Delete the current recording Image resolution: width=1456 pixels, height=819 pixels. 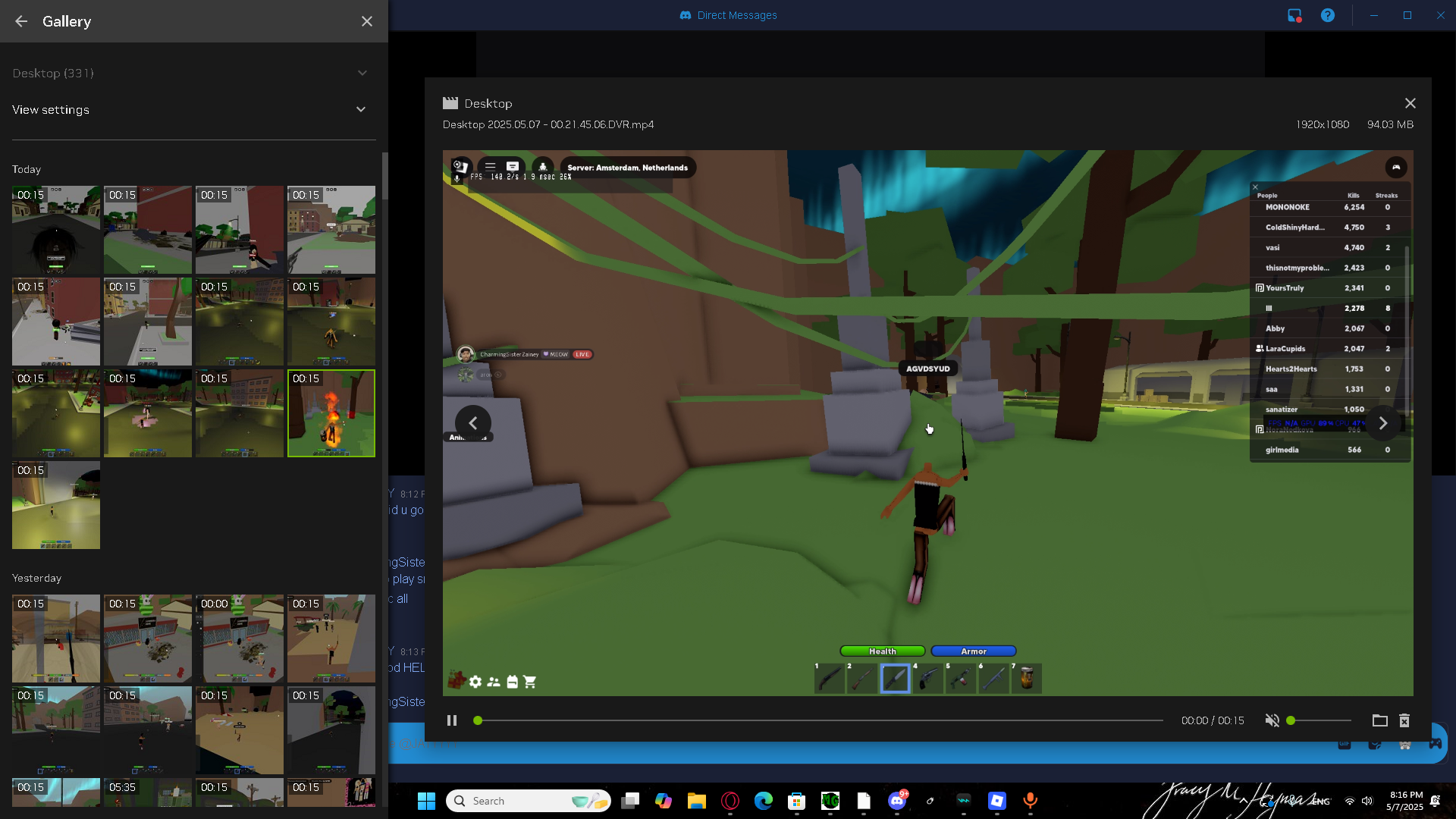[1404, 720]
